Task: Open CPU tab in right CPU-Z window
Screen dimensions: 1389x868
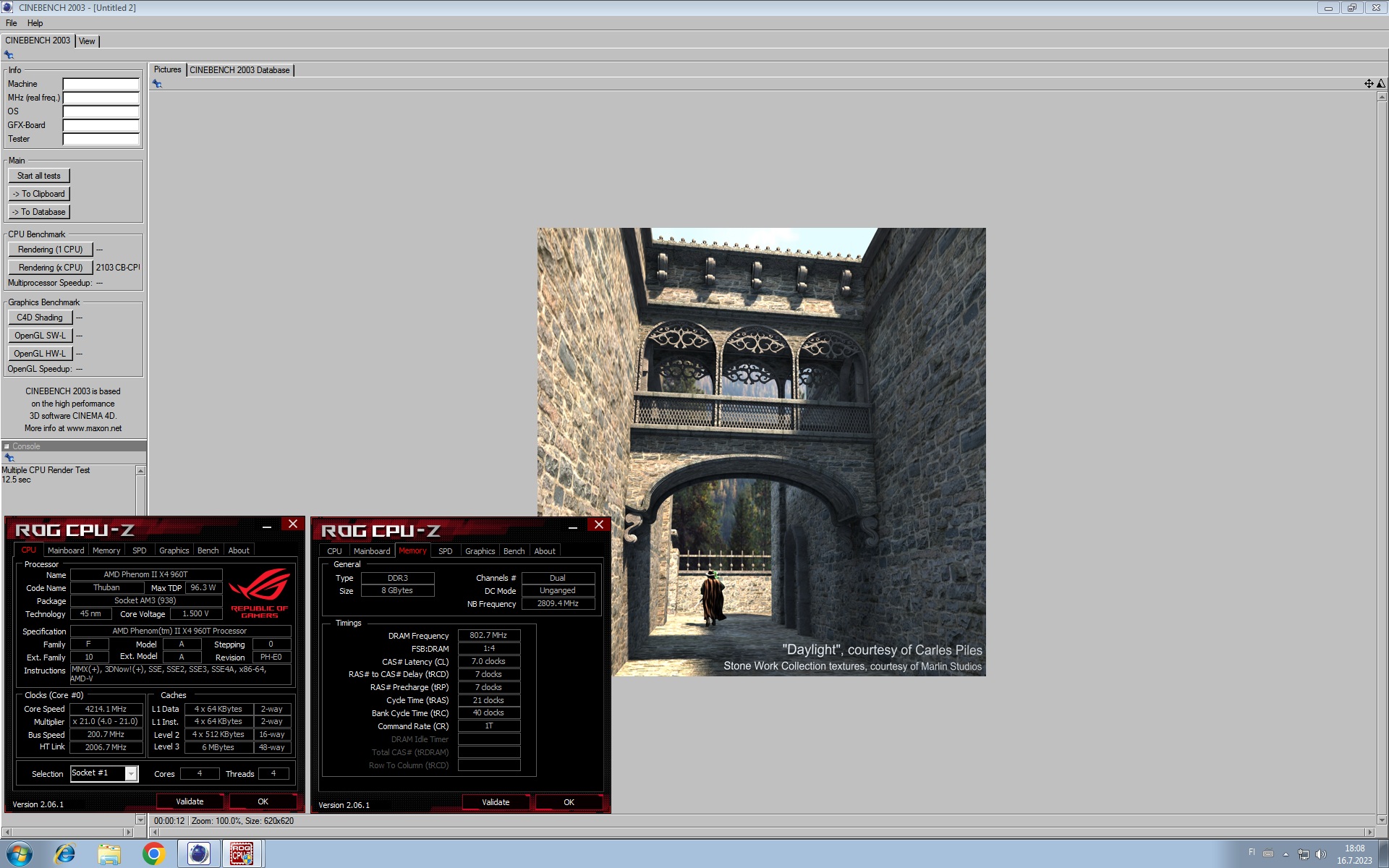Action: point(334,551)
